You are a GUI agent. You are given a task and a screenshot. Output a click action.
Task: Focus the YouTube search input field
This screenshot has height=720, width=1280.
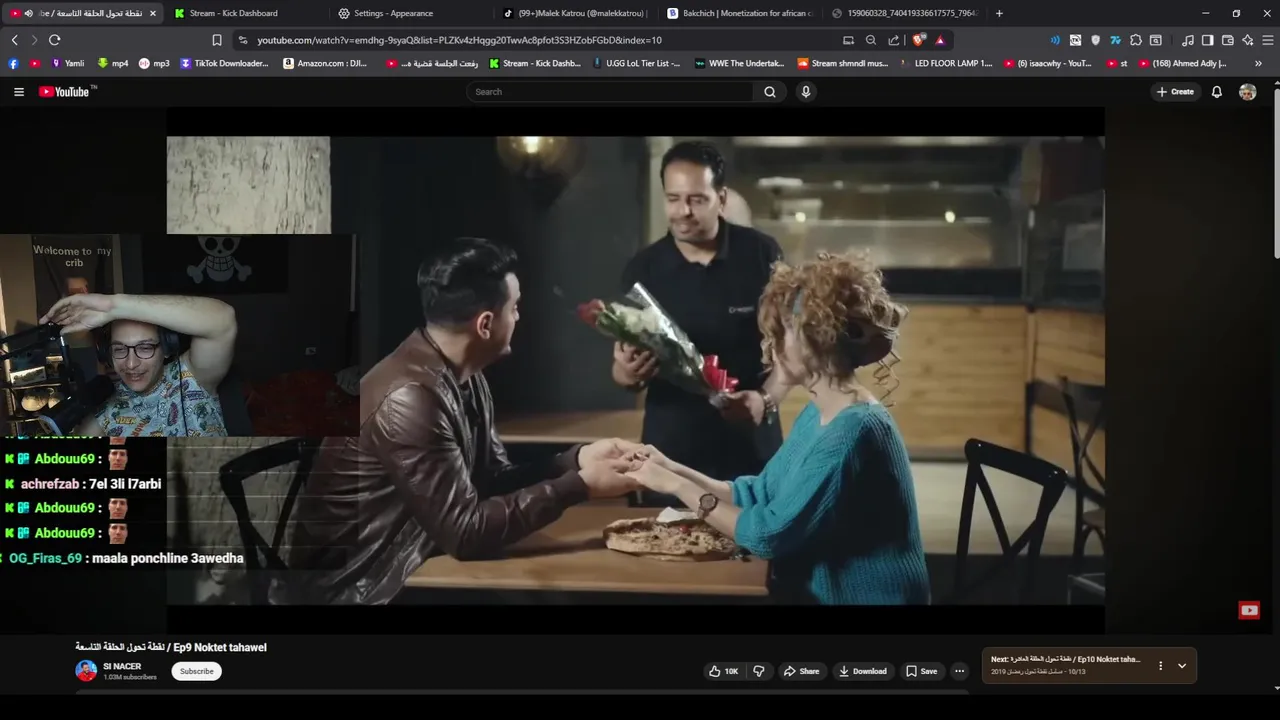click(x=610, y=92)
